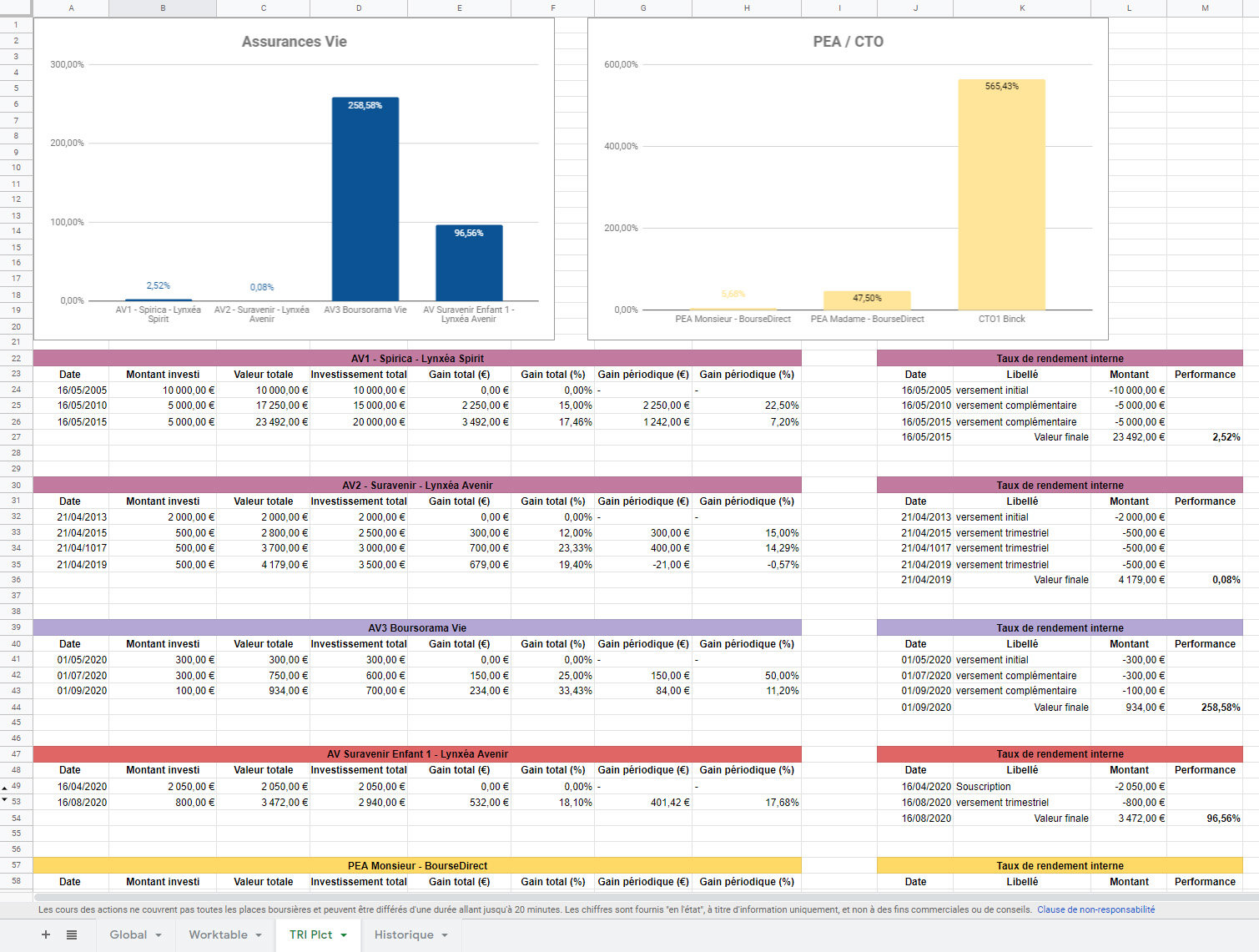Select column A header

(x=71, y=8)
